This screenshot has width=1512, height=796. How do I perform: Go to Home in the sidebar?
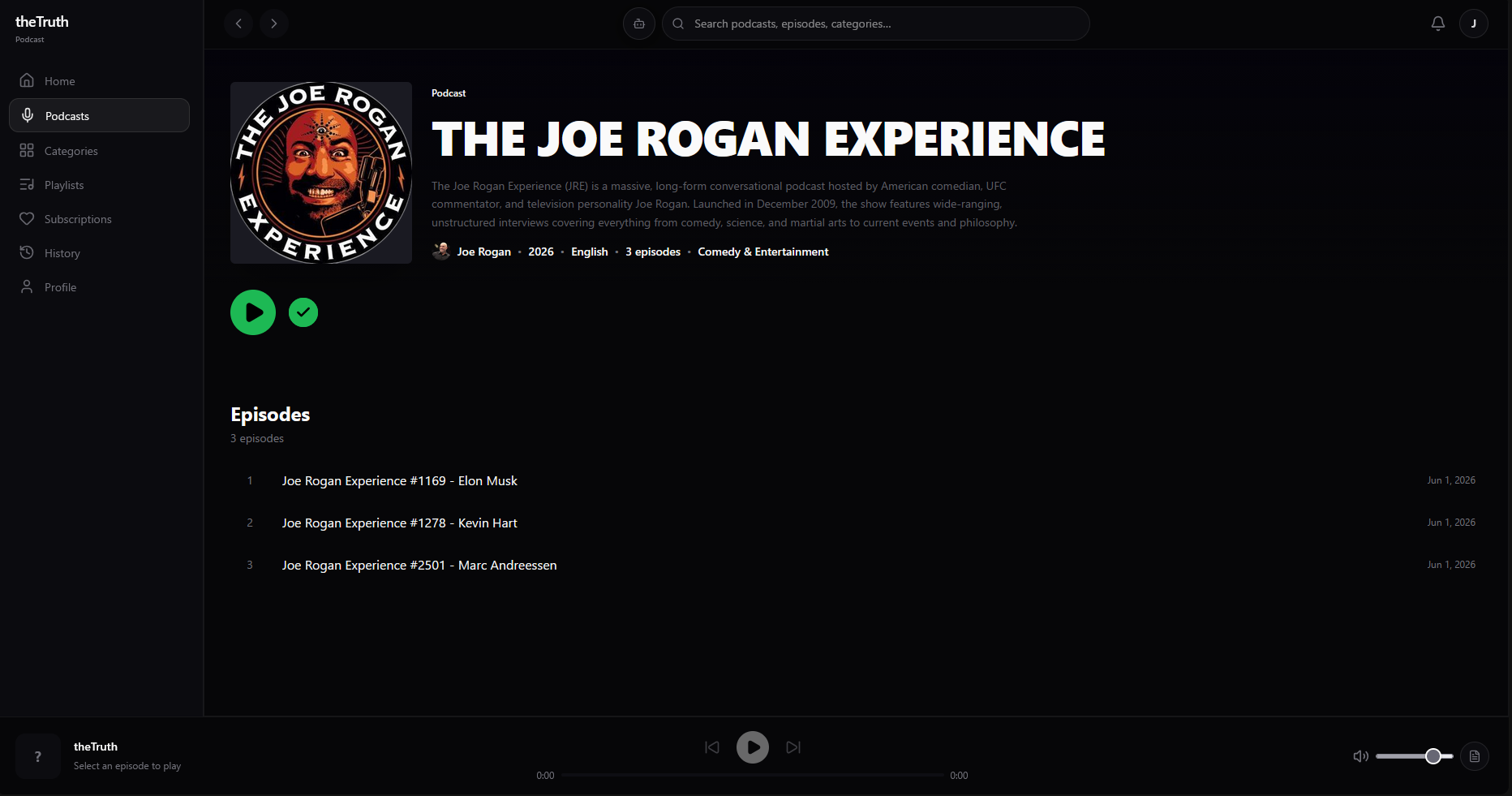pos(99,81)
